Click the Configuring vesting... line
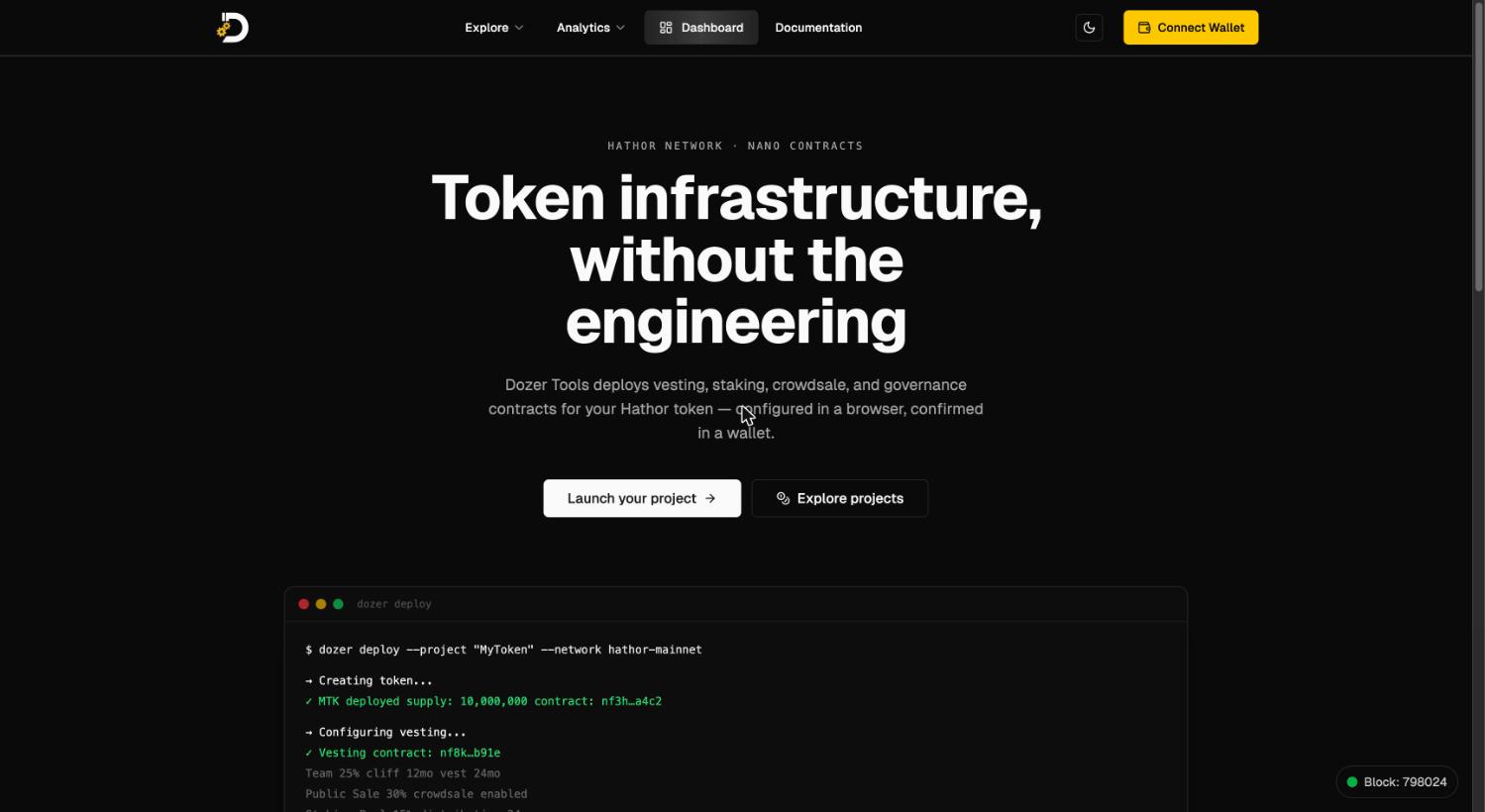1485x812 pixels. tap(385, 732)
